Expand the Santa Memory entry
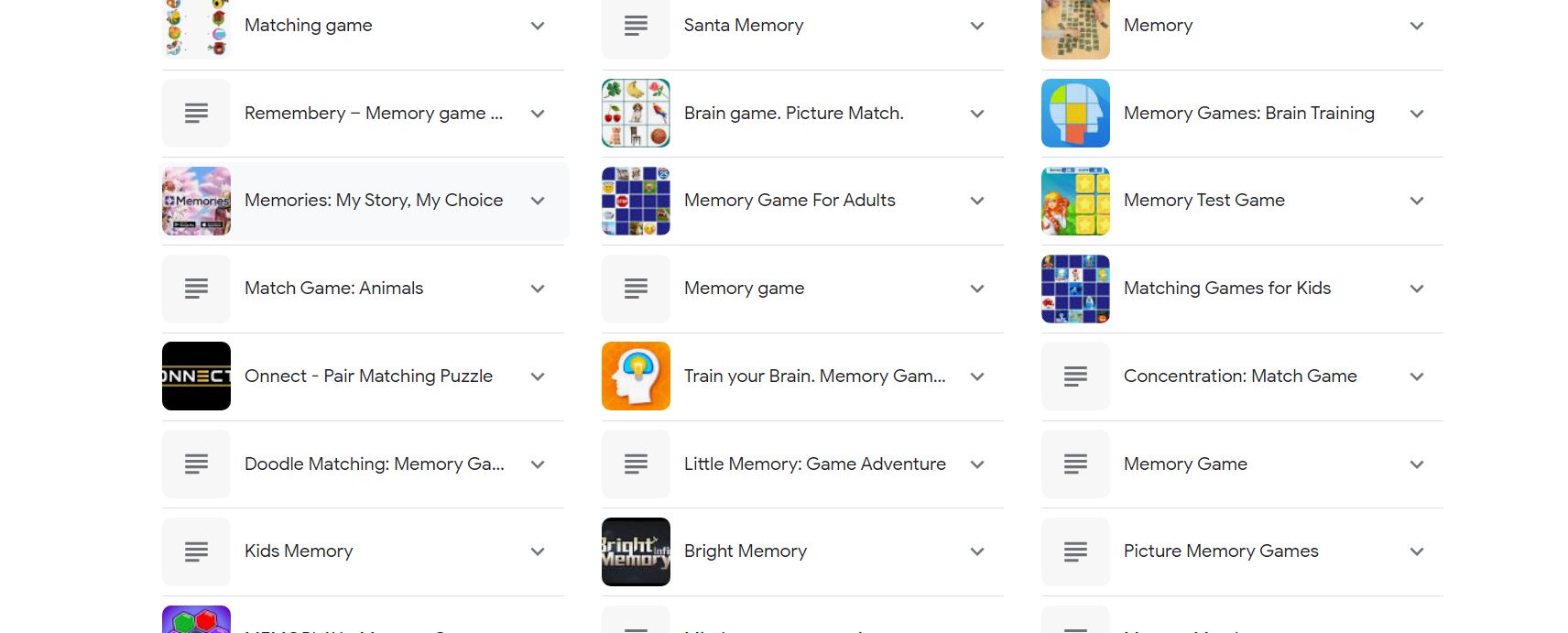This screenshot has width=1568, height=633. pyautogui.click(x=977, y=26)
